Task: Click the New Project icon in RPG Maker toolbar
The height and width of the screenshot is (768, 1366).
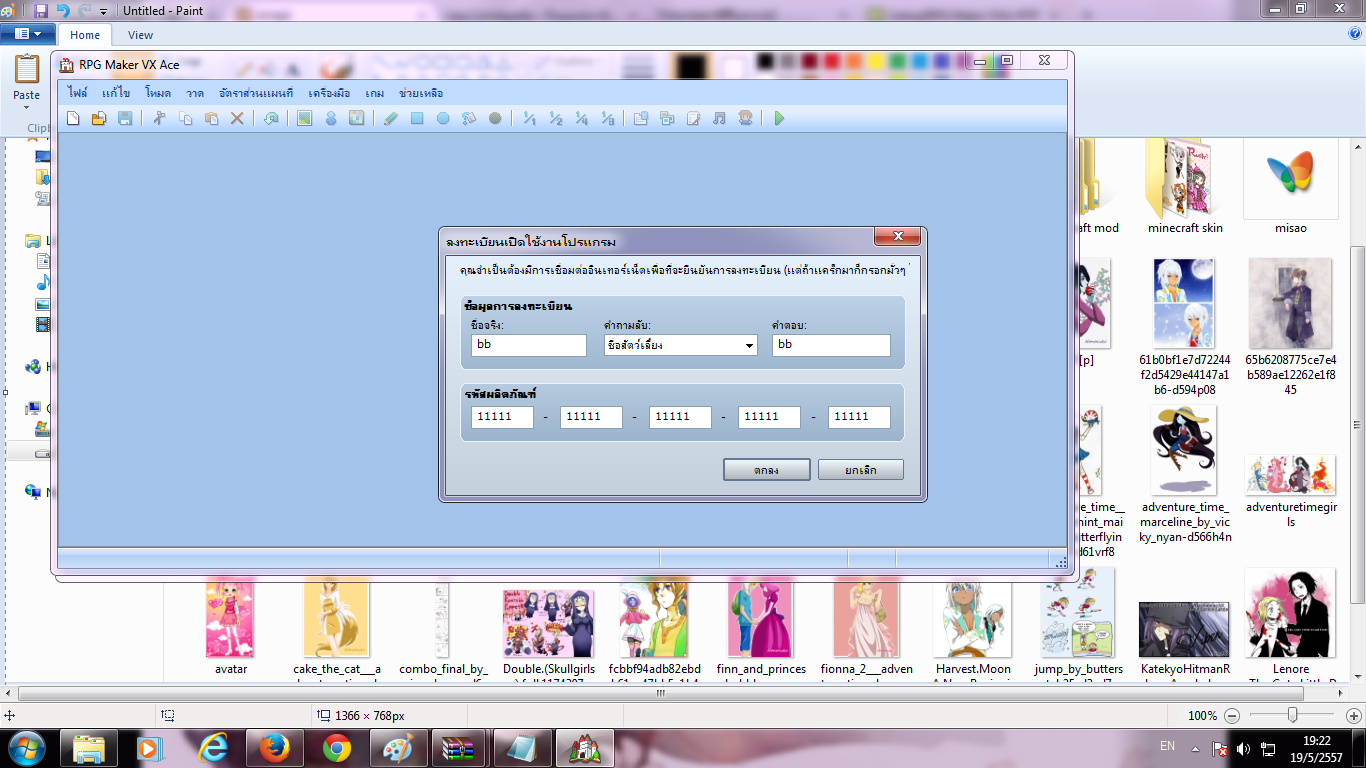Action: 73,119
